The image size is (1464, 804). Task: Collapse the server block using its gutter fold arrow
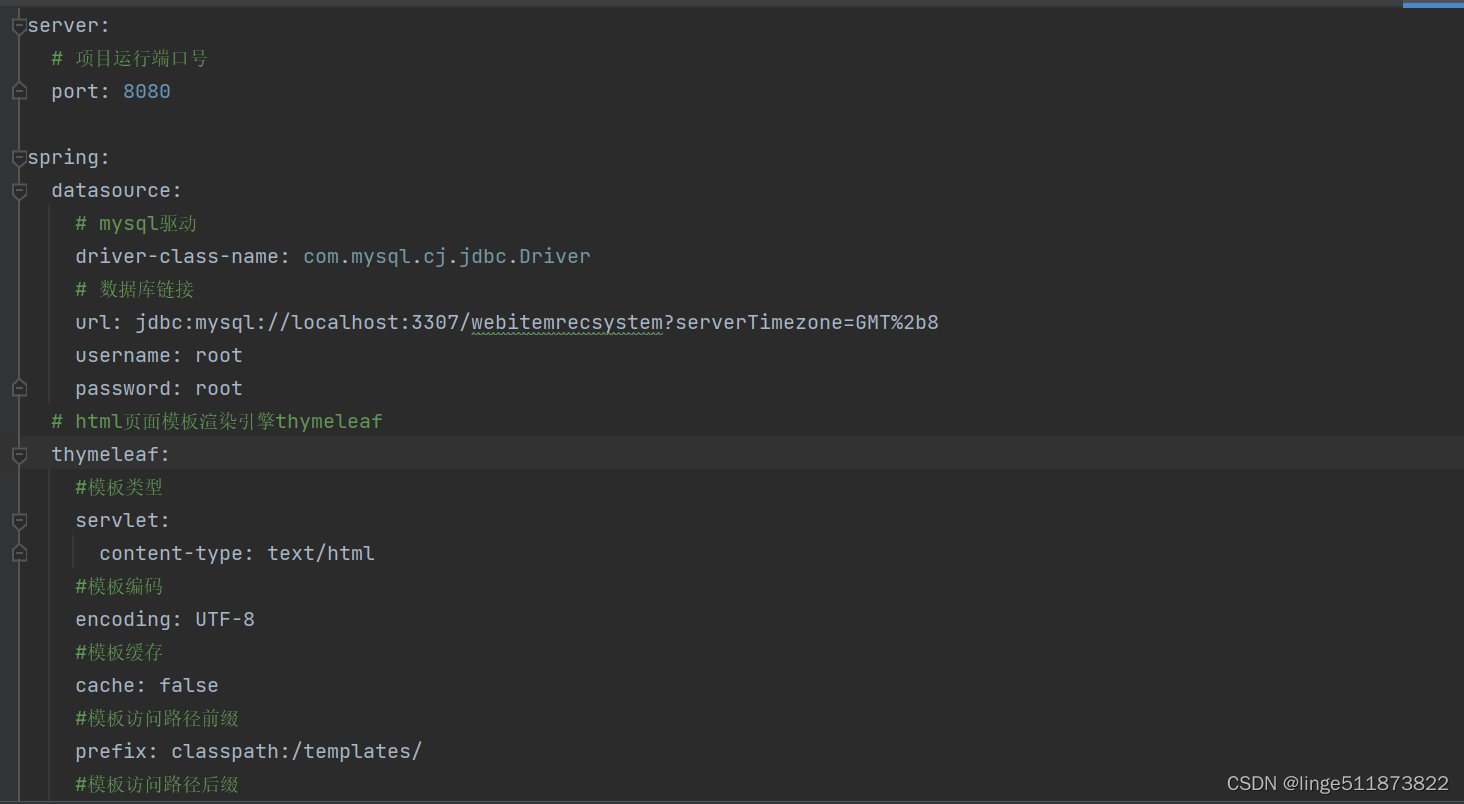click(18, 25)
